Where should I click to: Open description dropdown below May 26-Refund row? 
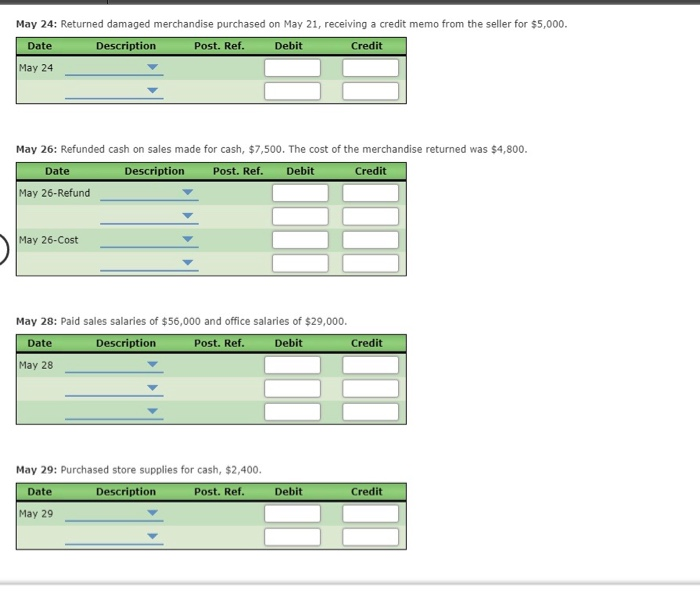[x=150, y=216]
